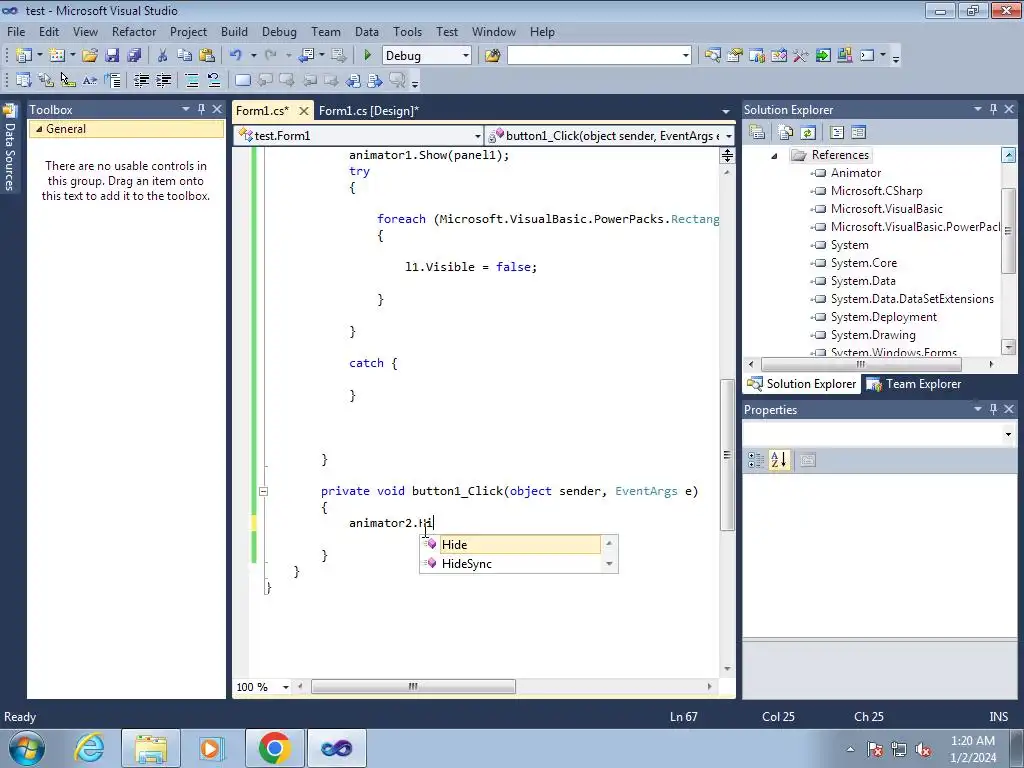Screen dimensions: 1024x768
Task: Click the Add New Item toolbar icon
Action: coord(57,56)
